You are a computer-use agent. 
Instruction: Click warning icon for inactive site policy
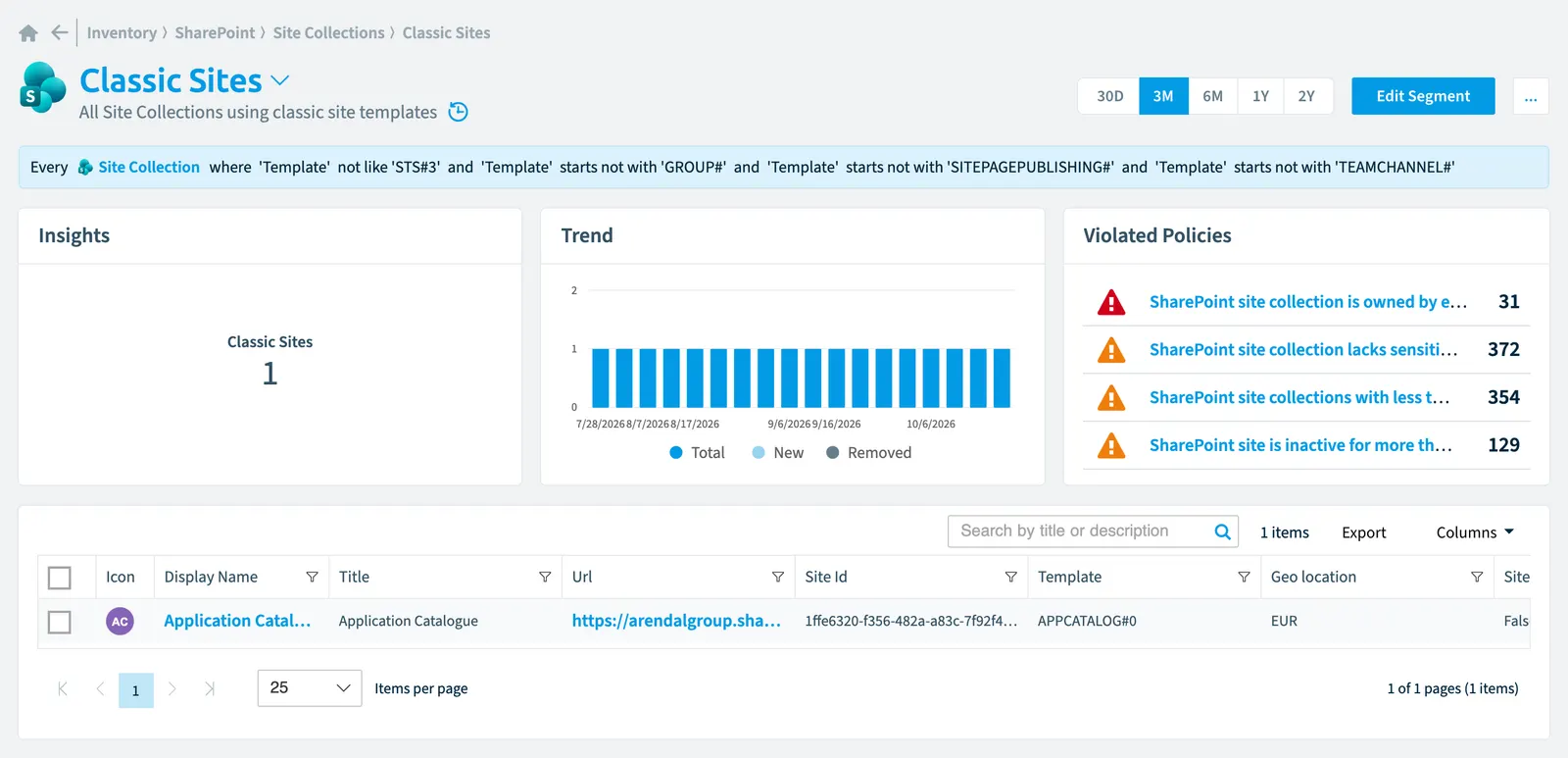(x=1111, y=446)
